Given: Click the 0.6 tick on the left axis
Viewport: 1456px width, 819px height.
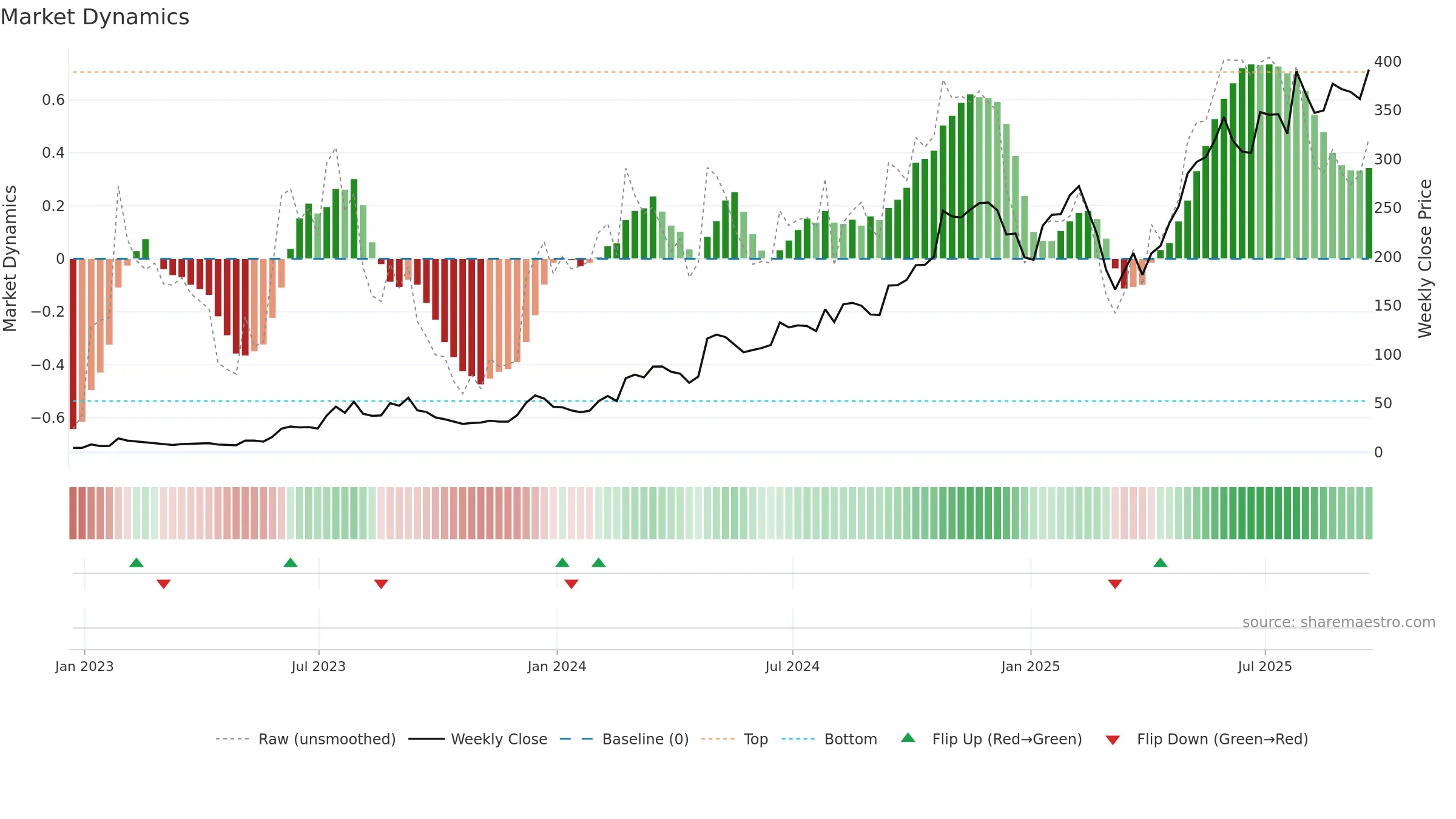Looking at the screenshot, I should [53, 100].
